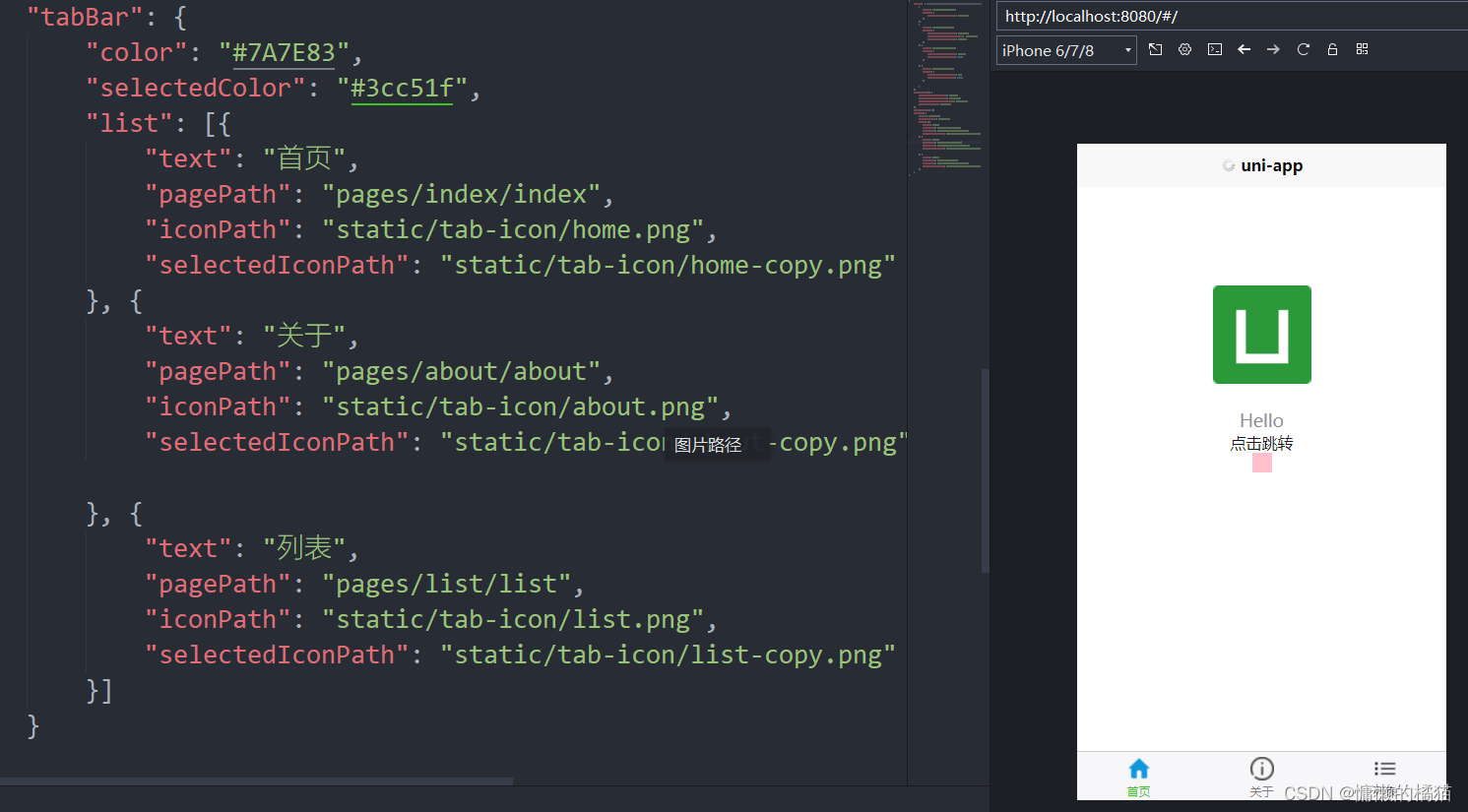
Task: Click the 点击跳转 link text
Action: point(1261,444)
